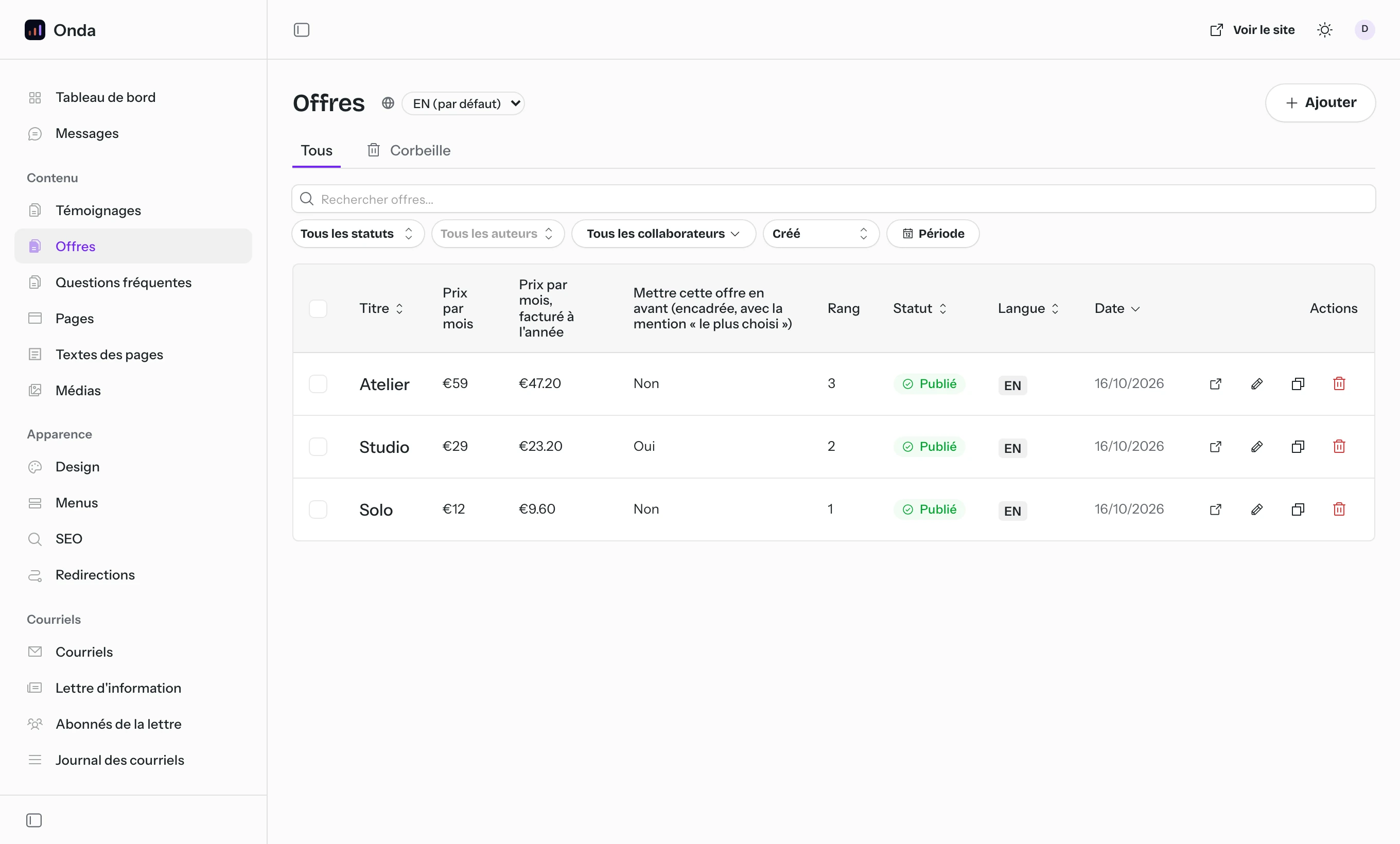The height and width of the screenshot is (844, 1400).
Task: Sort table by Titre column
Action: 381,308
